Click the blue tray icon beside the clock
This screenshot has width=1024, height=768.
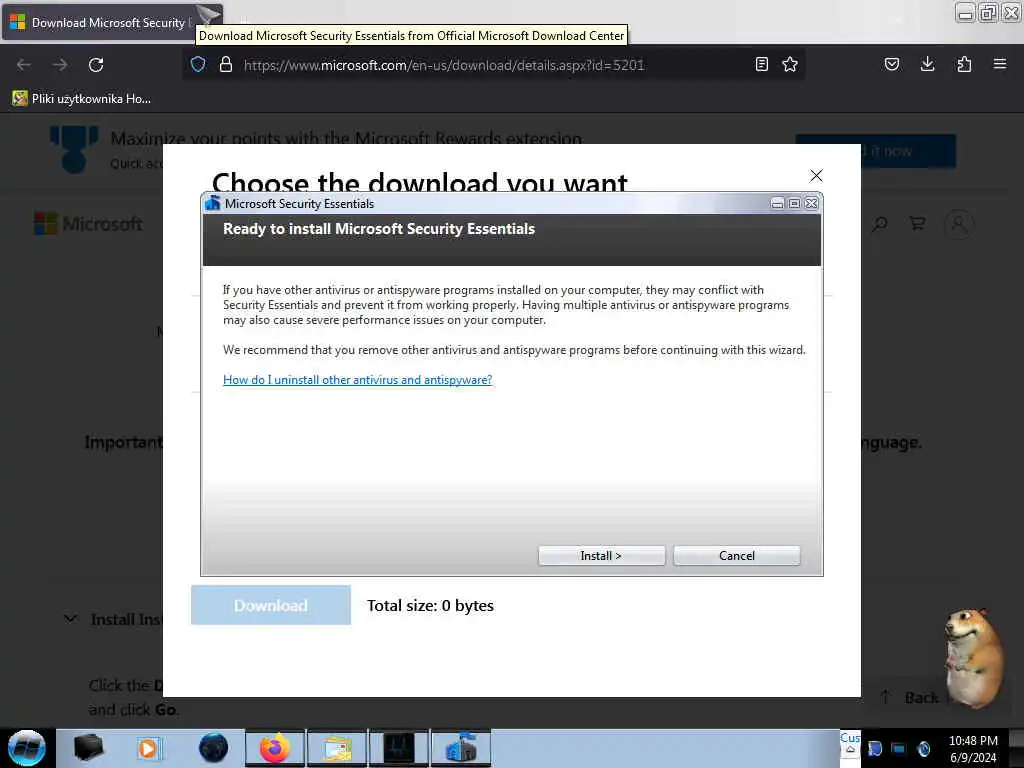pos(874,748)
